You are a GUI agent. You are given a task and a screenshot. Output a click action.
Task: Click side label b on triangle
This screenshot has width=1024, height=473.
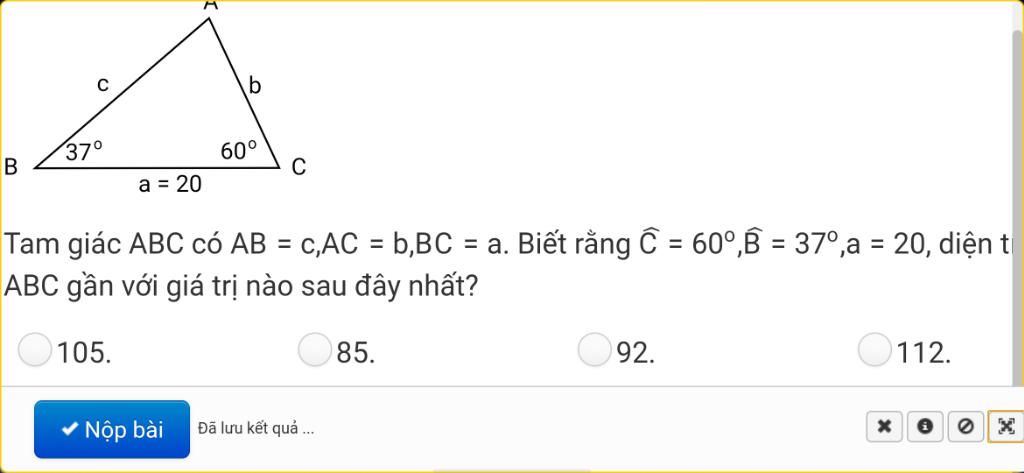(x=253, y=85)
